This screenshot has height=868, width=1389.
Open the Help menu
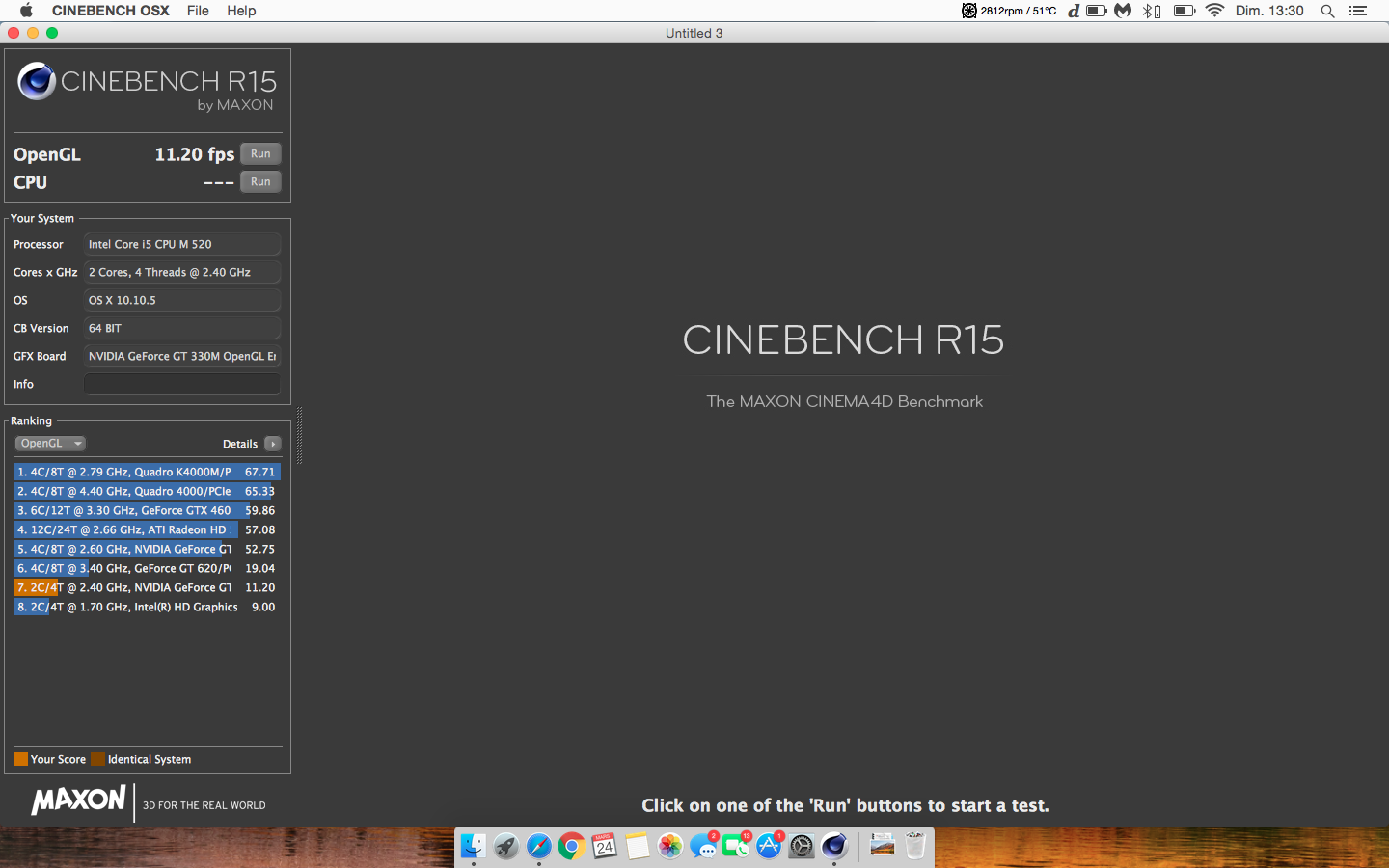pos(241,11)
